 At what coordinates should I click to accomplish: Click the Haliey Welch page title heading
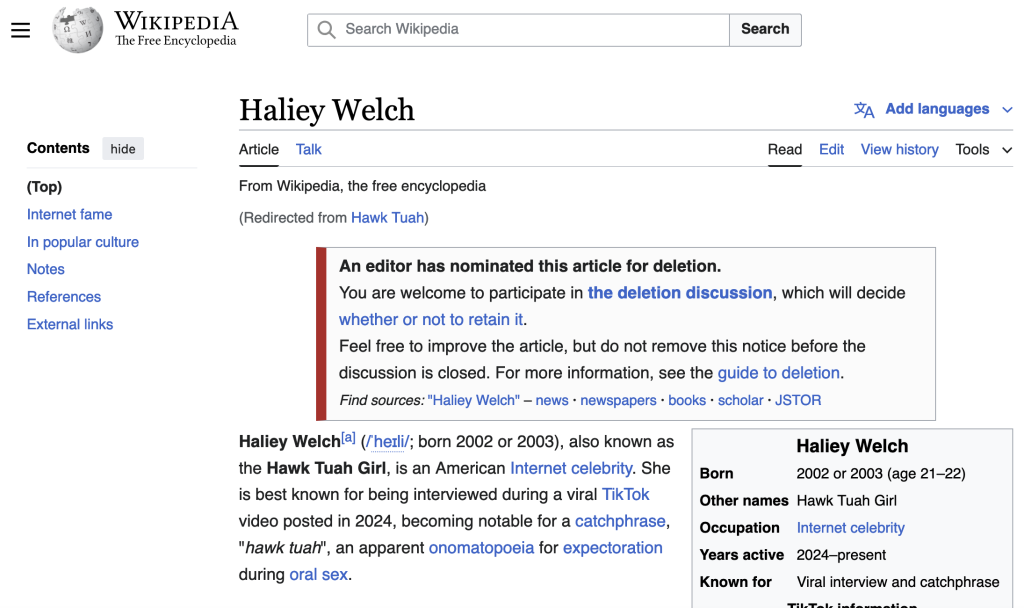click(327, 110)
